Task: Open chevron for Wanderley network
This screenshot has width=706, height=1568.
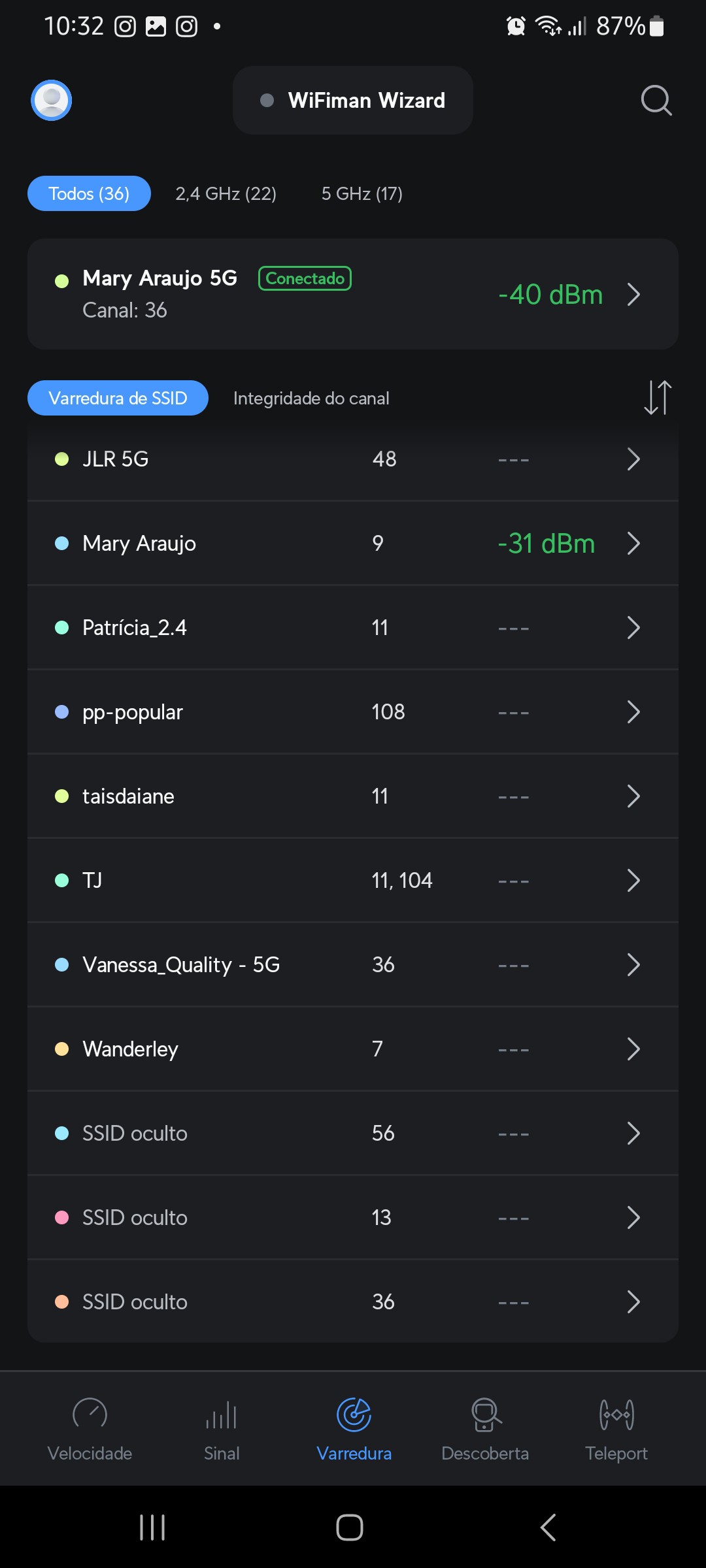Action: coord(633,1049)
